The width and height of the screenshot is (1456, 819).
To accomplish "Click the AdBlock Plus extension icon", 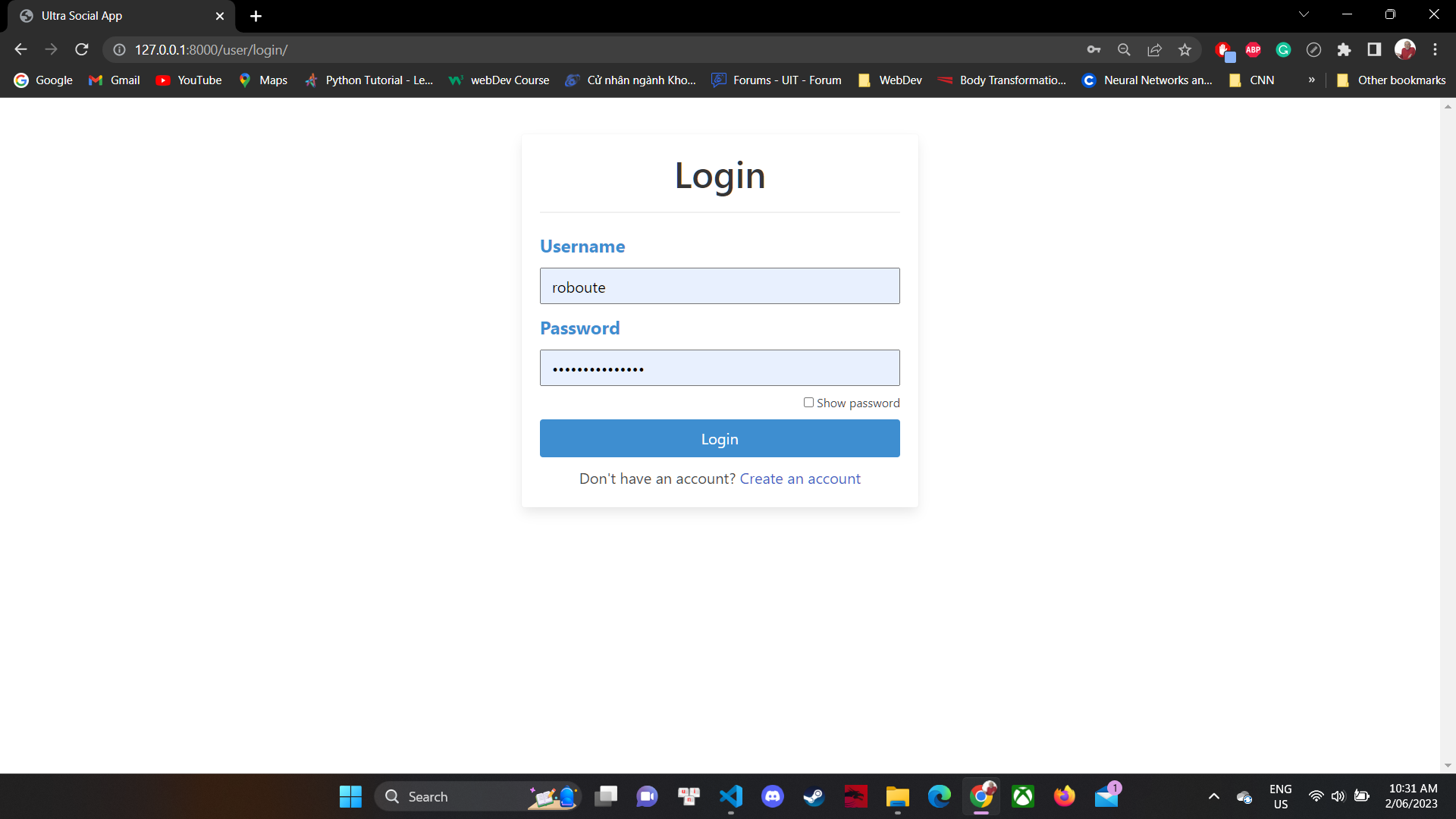I will tap(1253, 50).
